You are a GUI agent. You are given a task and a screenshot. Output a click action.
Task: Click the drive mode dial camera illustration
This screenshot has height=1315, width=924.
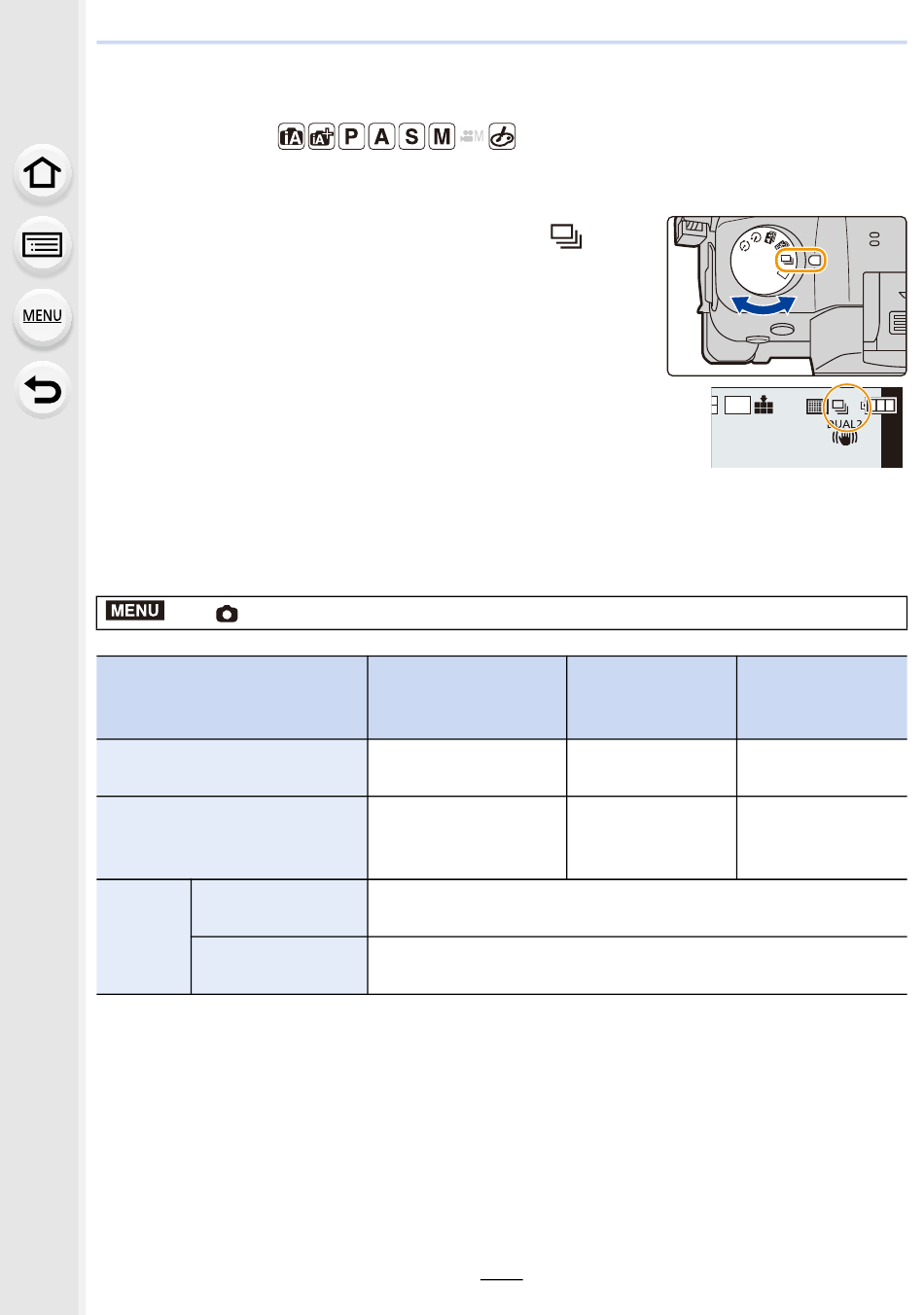pyautogui.click(x=786, y=296)
